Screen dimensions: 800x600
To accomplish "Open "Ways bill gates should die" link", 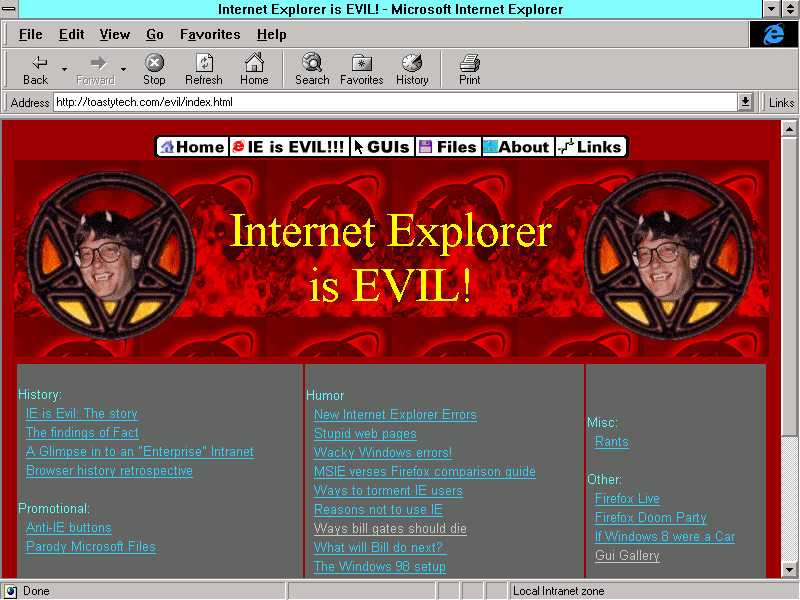I will click(390, 528).
